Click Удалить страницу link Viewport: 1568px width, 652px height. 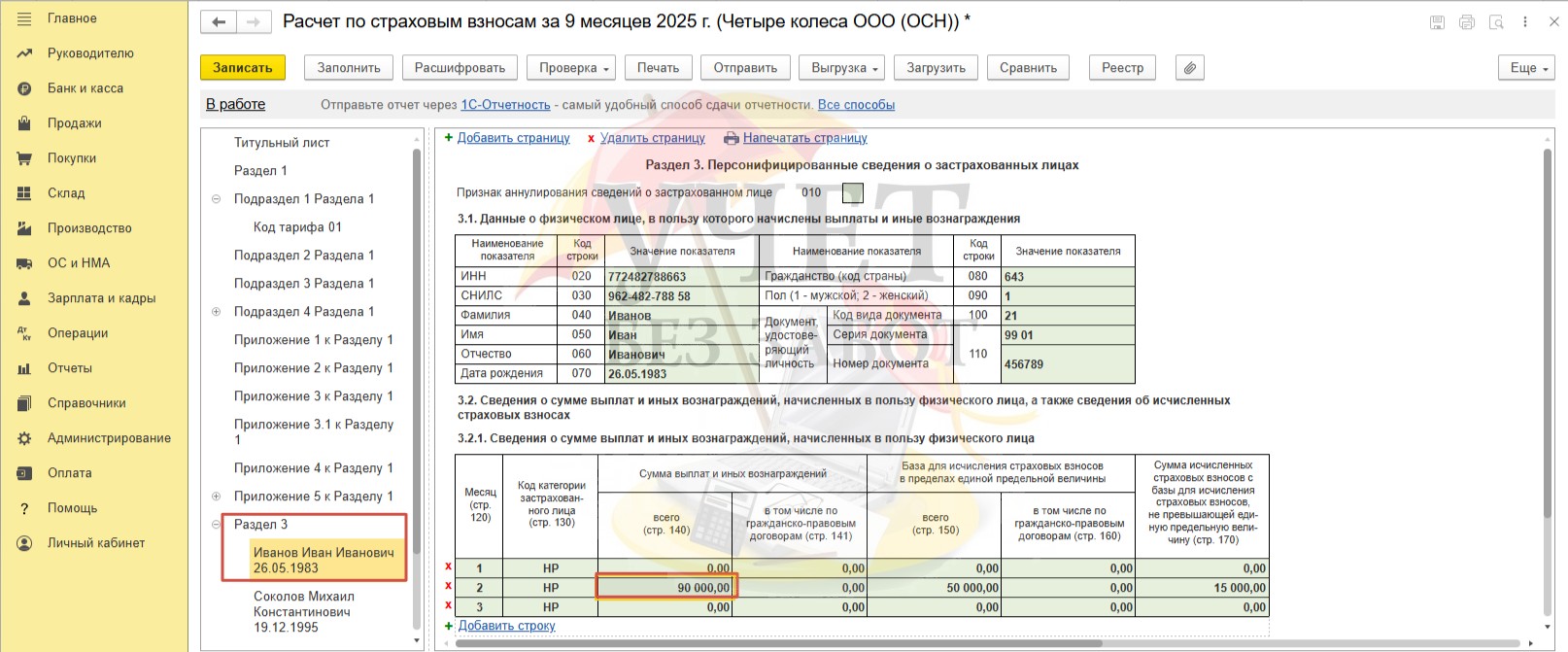(x=652, y=138)
